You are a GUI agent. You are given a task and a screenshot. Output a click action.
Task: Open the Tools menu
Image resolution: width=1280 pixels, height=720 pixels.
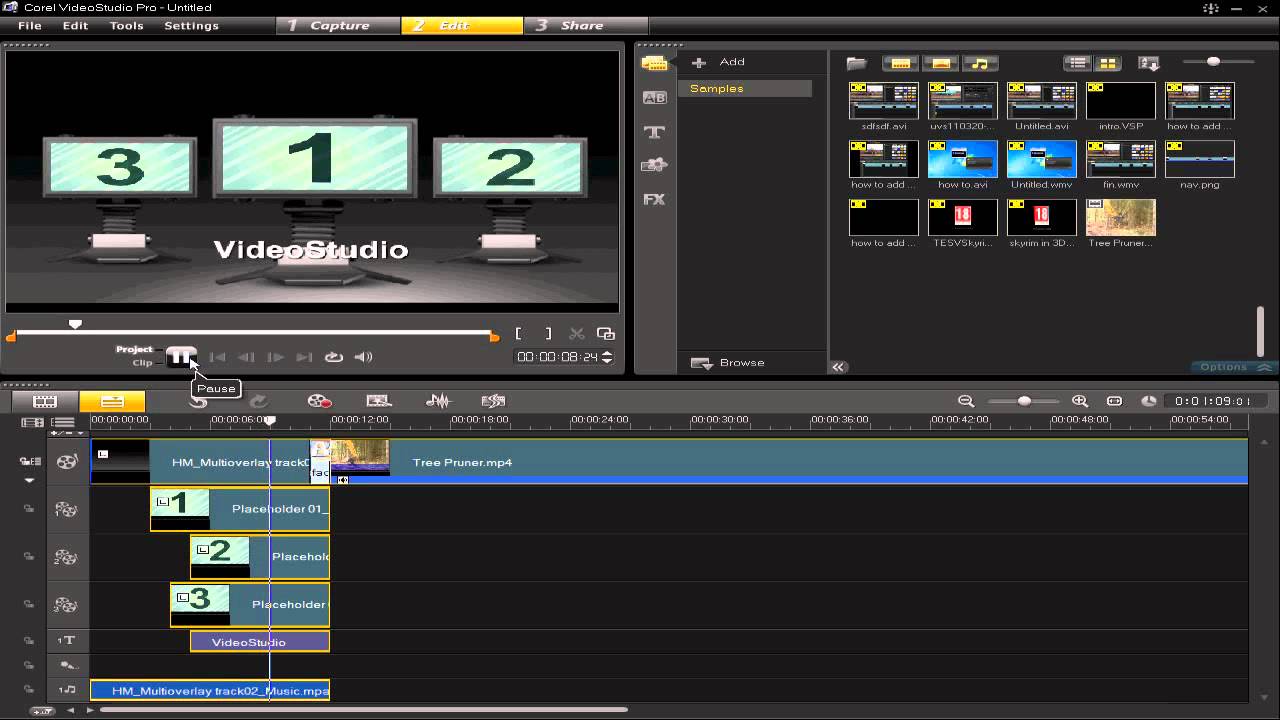click(127, 25)
